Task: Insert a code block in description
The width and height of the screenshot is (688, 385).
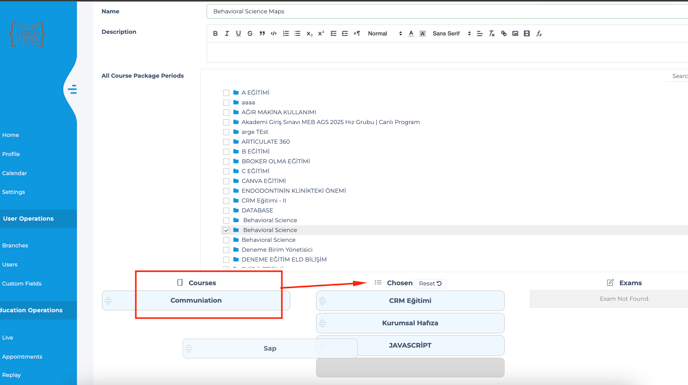Action: (274, 33)
